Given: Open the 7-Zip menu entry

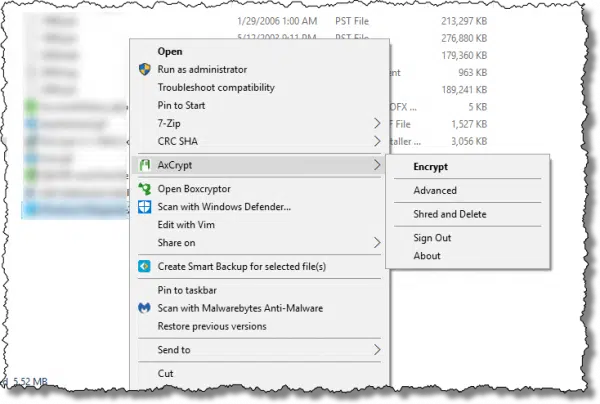Looking at the screenshot, I should (x=260, y=123).
